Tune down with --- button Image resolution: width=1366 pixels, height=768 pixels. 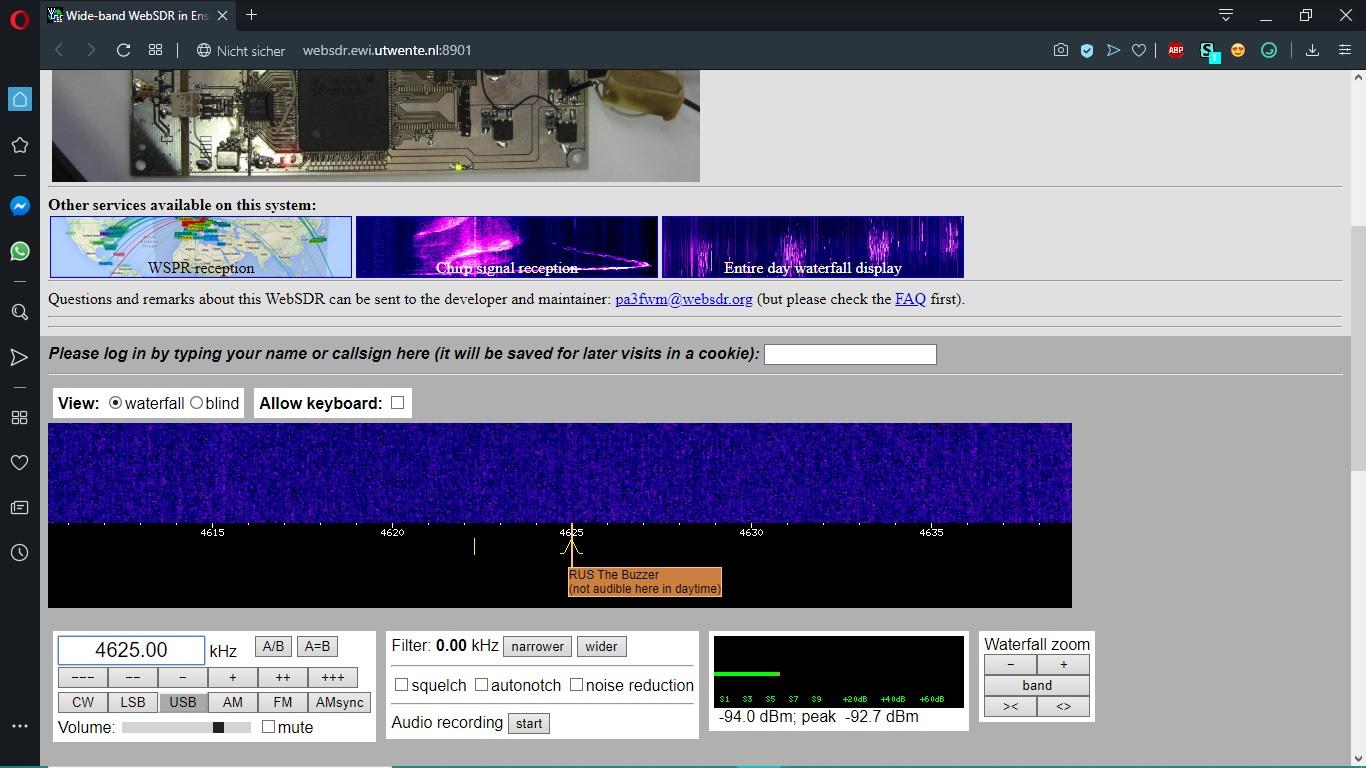pyautogui.click(x=83, y=677)
